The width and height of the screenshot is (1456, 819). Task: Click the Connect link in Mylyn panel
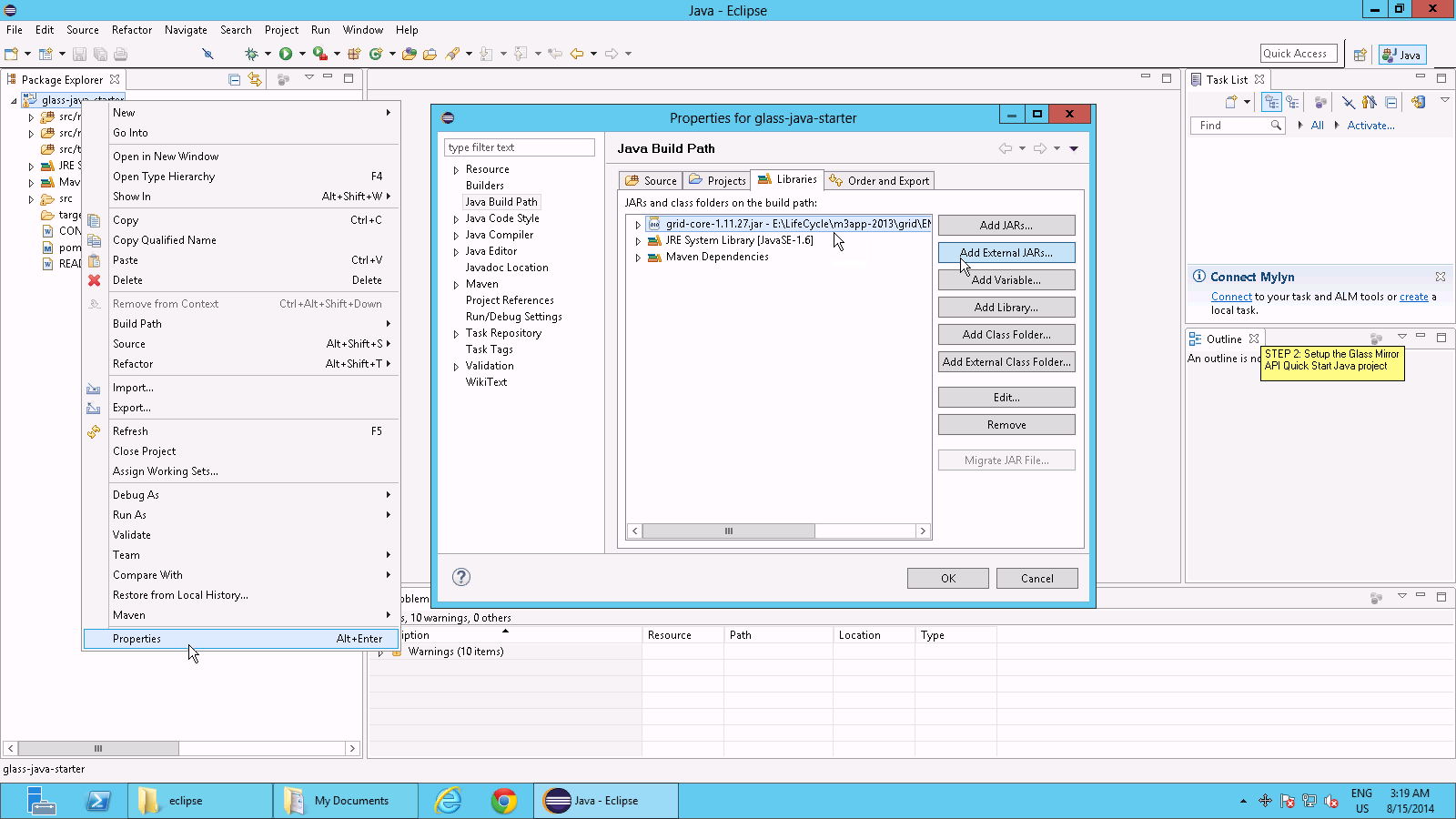(x=1231, y=297)
